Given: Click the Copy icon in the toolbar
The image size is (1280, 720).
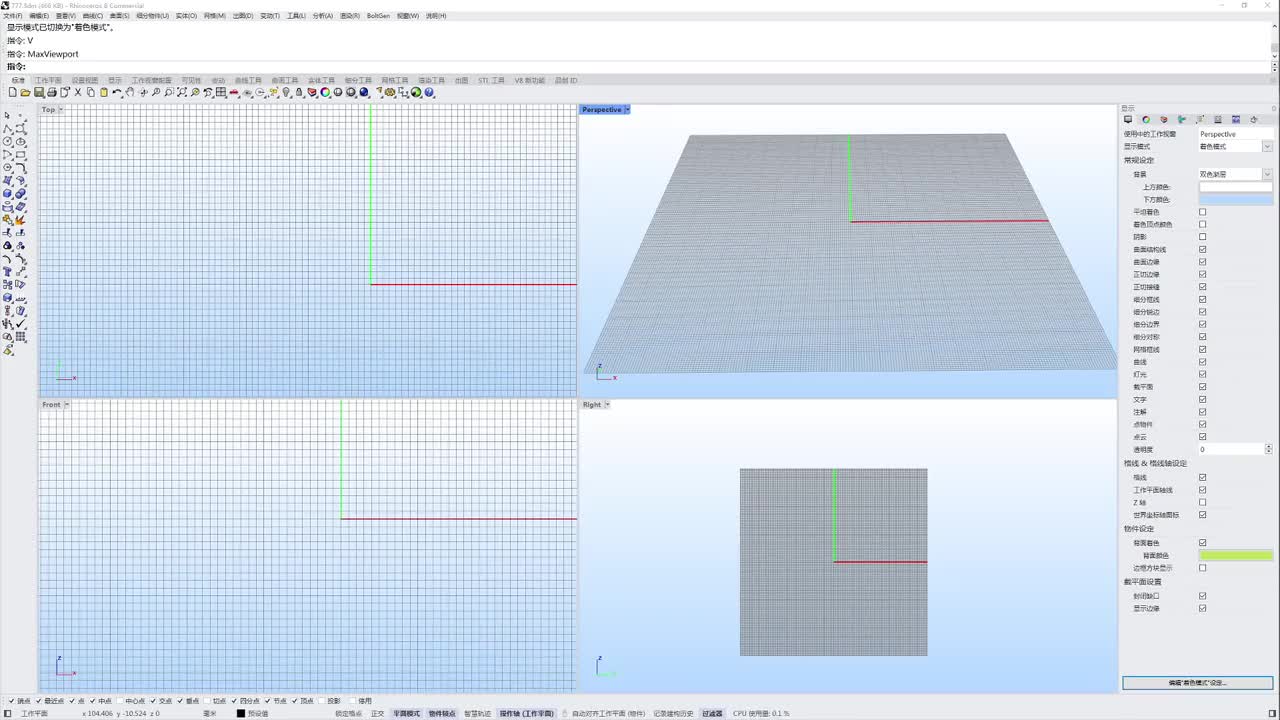Looking at the screenshot, I should (91, 92).
